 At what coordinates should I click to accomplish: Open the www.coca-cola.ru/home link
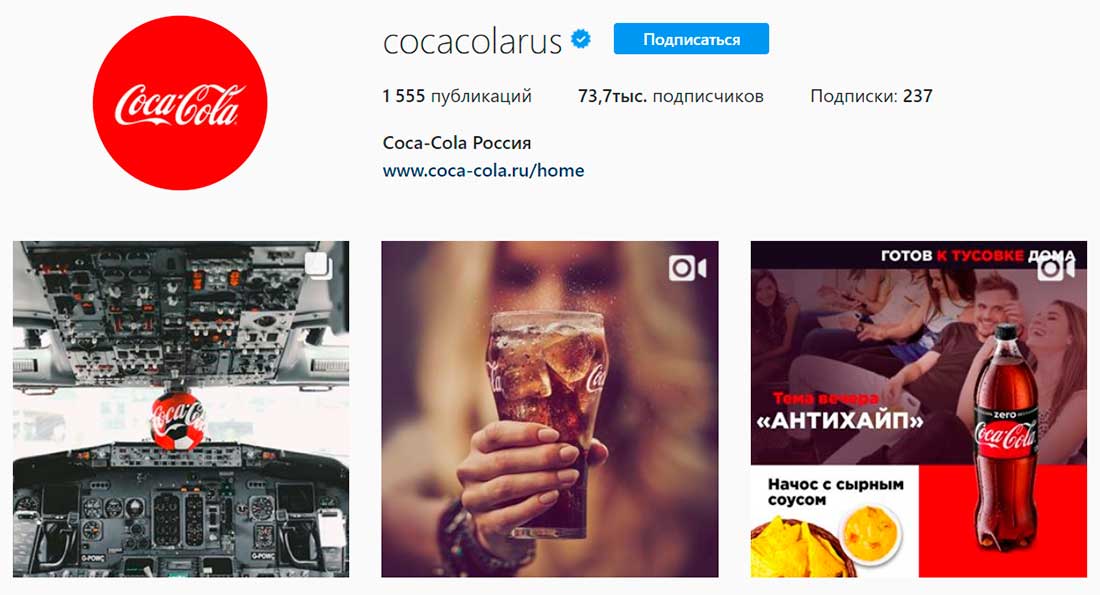(x=483, y=171)
